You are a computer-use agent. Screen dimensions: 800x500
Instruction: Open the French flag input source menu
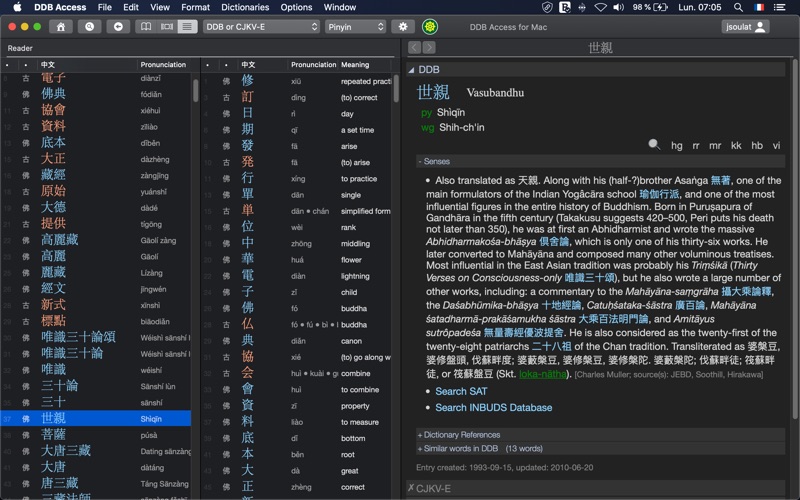(759, 7)
